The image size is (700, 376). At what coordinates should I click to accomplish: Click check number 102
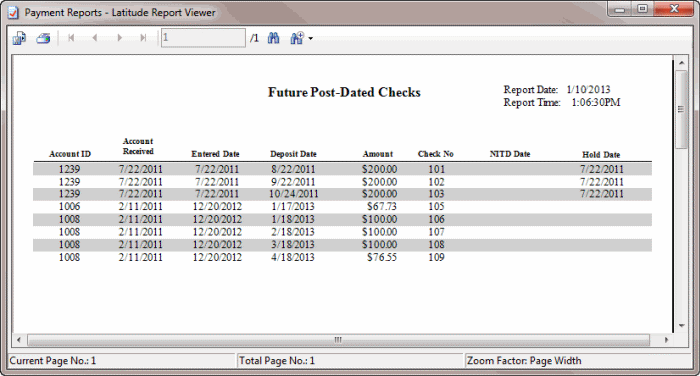pos(437,182)
